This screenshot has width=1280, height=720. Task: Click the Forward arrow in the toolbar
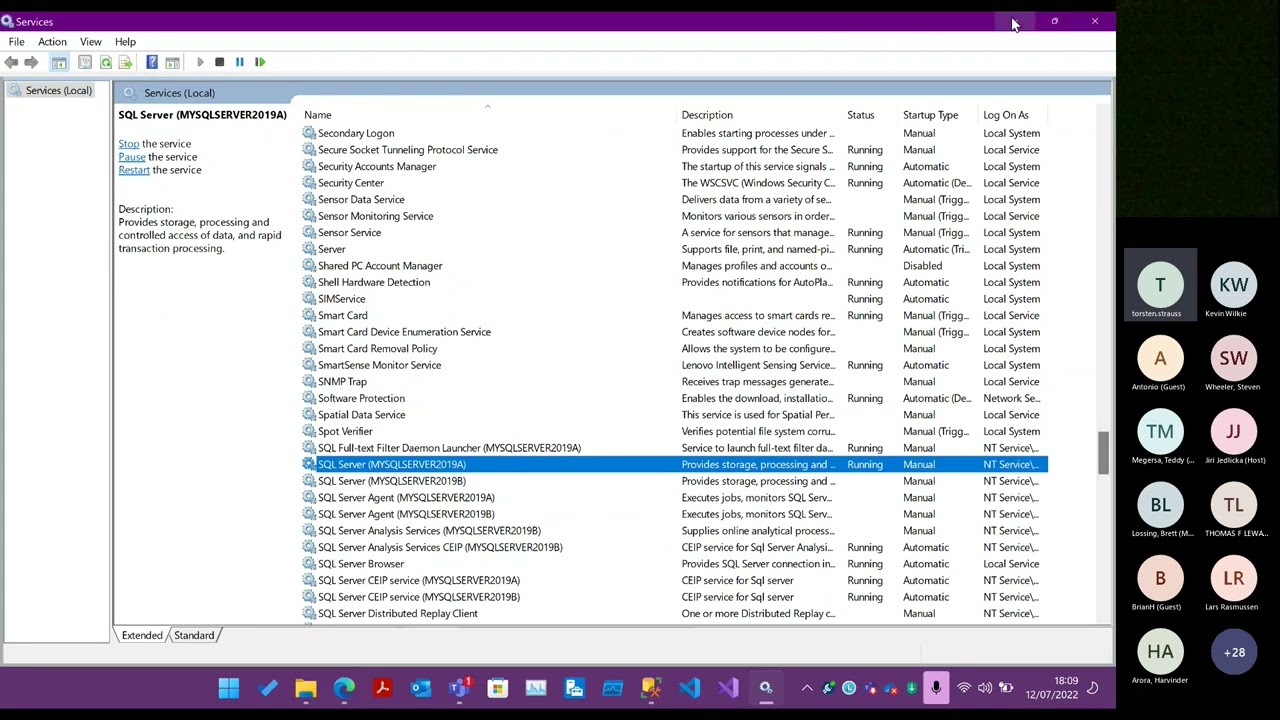click(31, 62)
